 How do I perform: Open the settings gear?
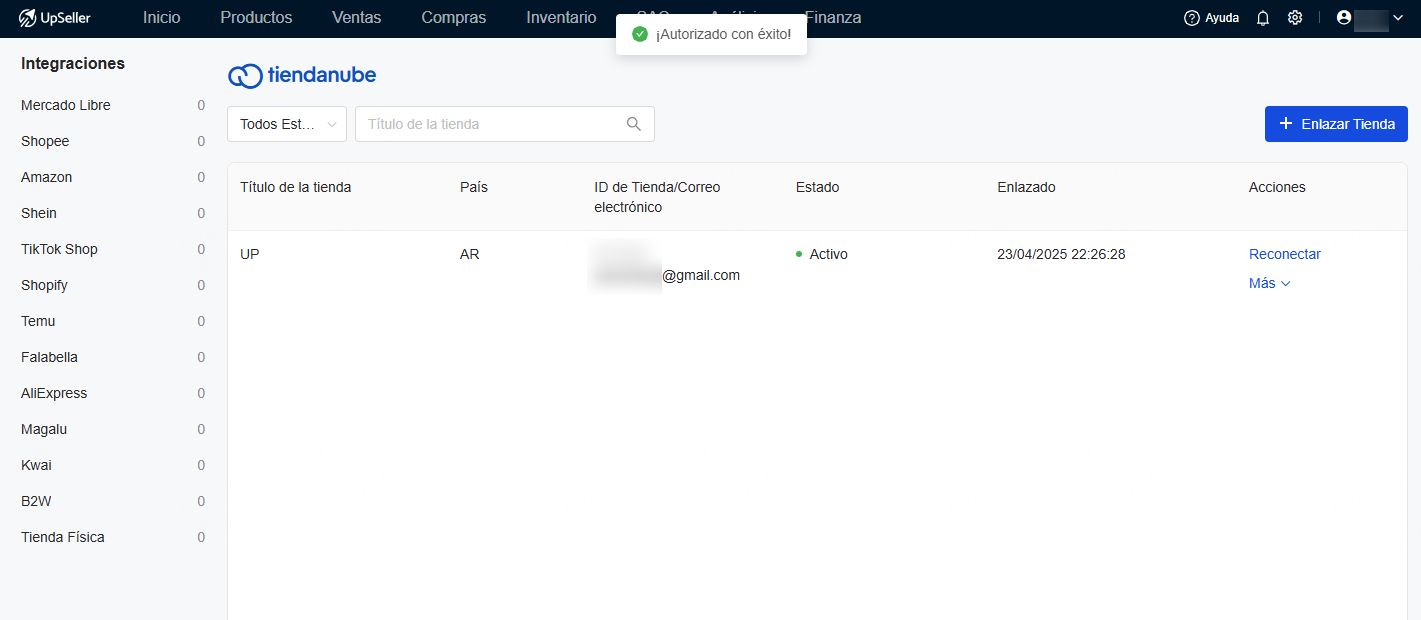click(x=1295, y=18)
